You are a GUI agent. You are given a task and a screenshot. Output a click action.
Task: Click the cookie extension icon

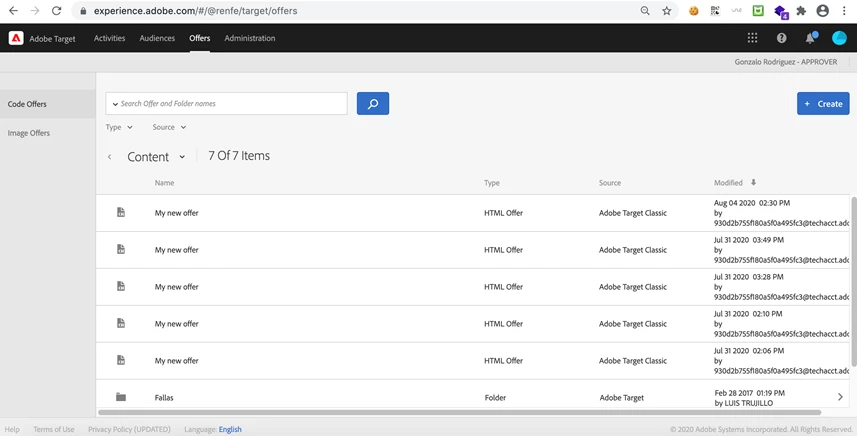click(694, 10)
